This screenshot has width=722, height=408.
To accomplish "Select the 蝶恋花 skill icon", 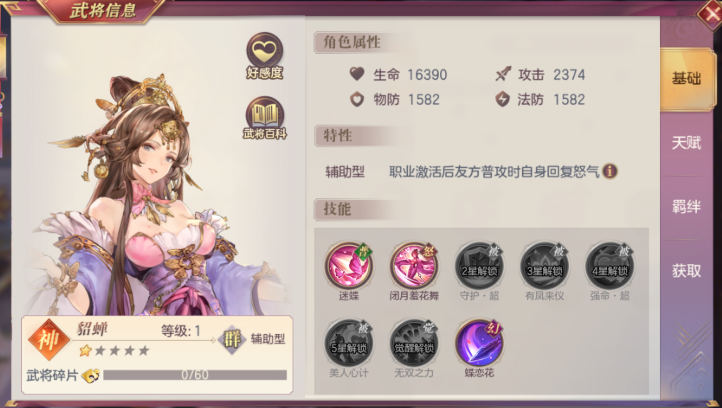I will [479, 343].
